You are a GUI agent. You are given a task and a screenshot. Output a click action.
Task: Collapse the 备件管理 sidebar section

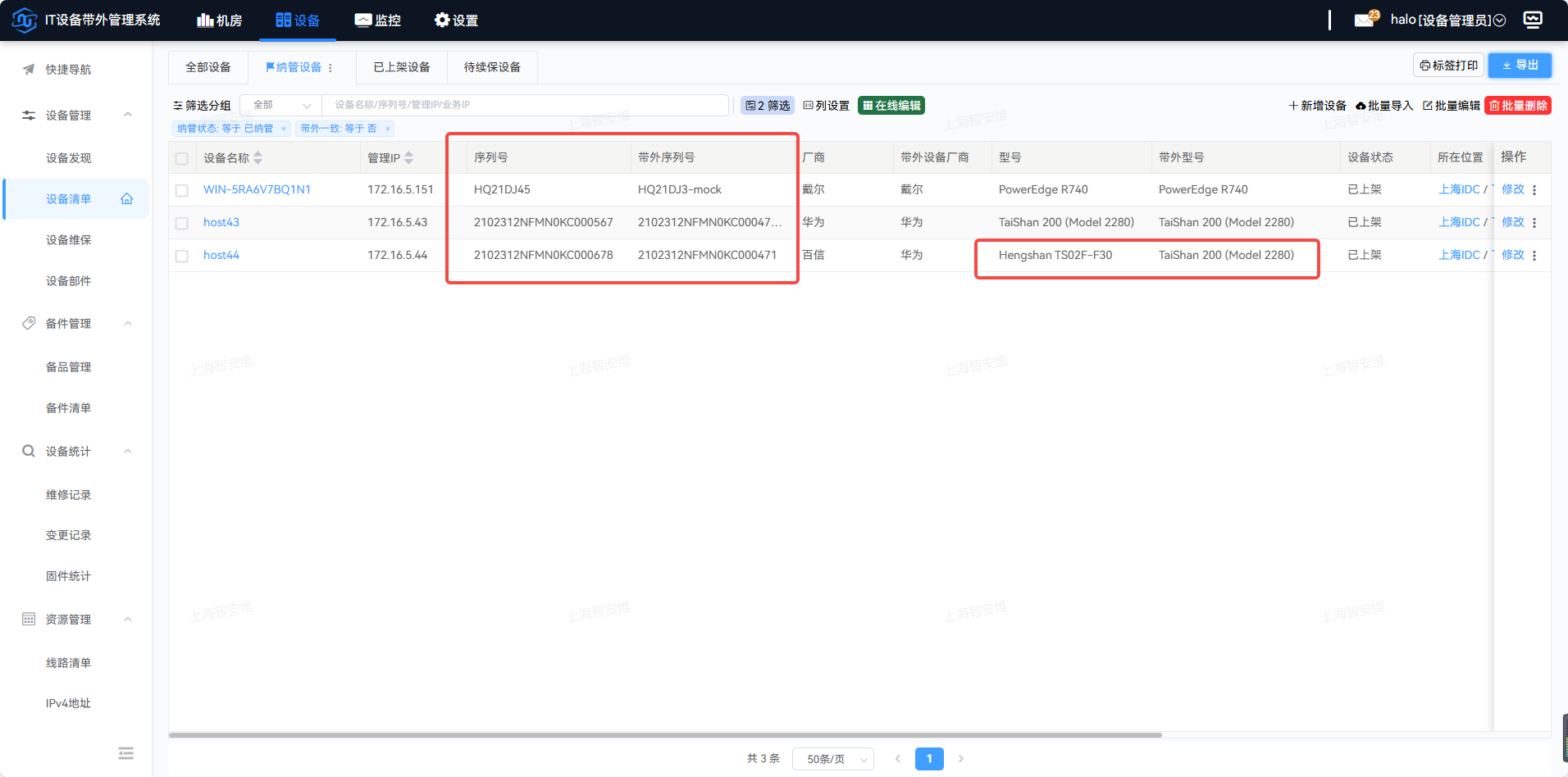128,324
